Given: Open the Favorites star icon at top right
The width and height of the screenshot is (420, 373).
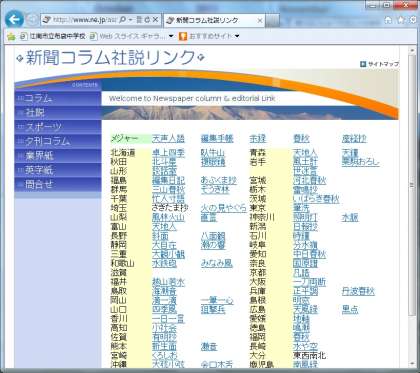Looking at the screenshot, I should [x=401, y=20].
